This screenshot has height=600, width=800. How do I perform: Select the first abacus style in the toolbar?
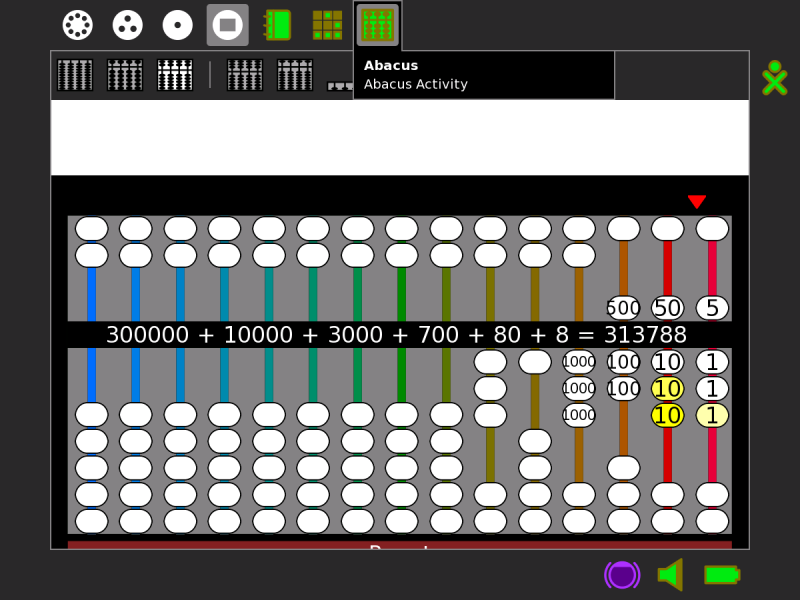point(75,75)
